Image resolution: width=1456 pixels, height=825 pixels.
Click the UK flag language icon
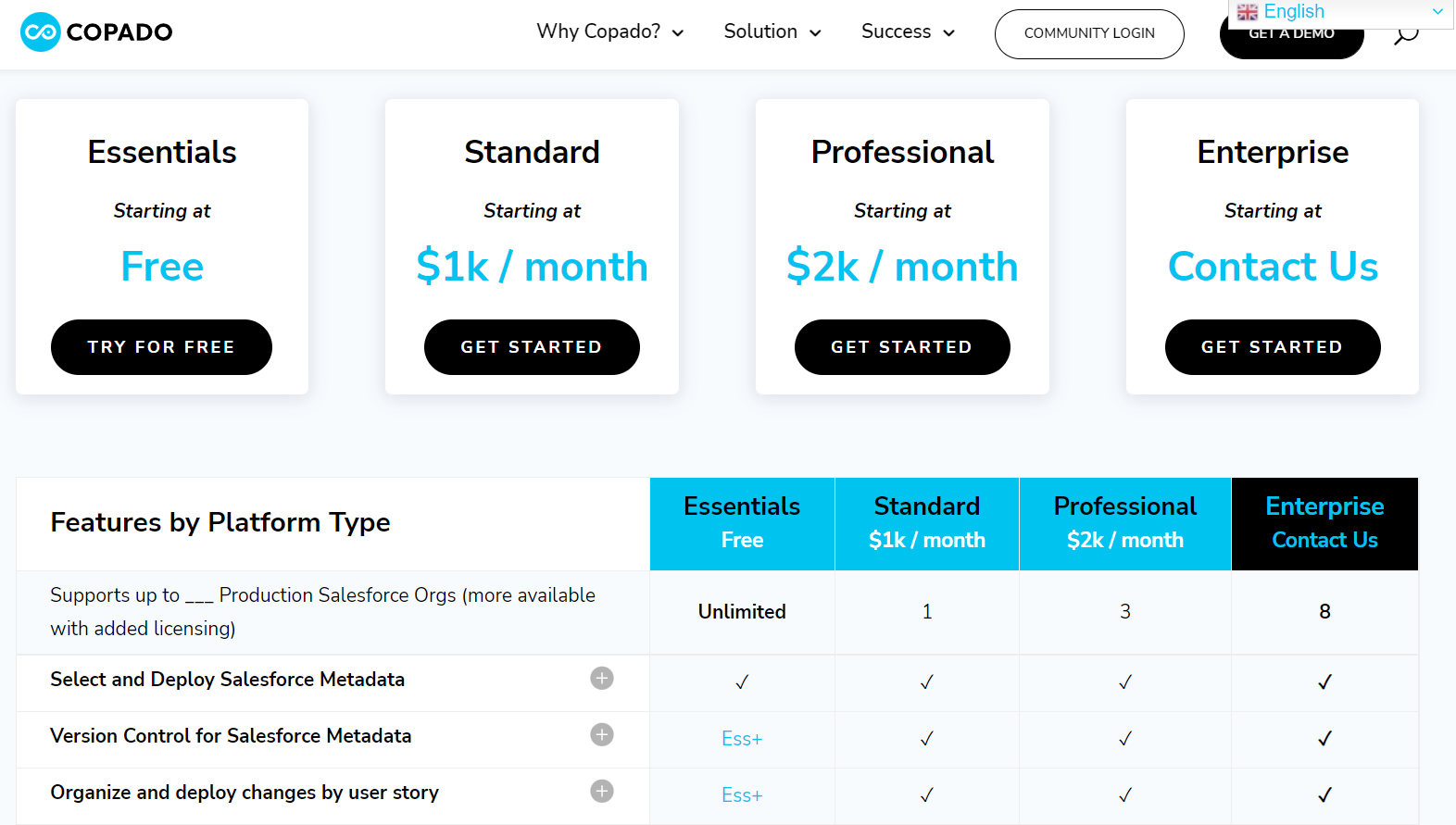tap(1248, 12)
